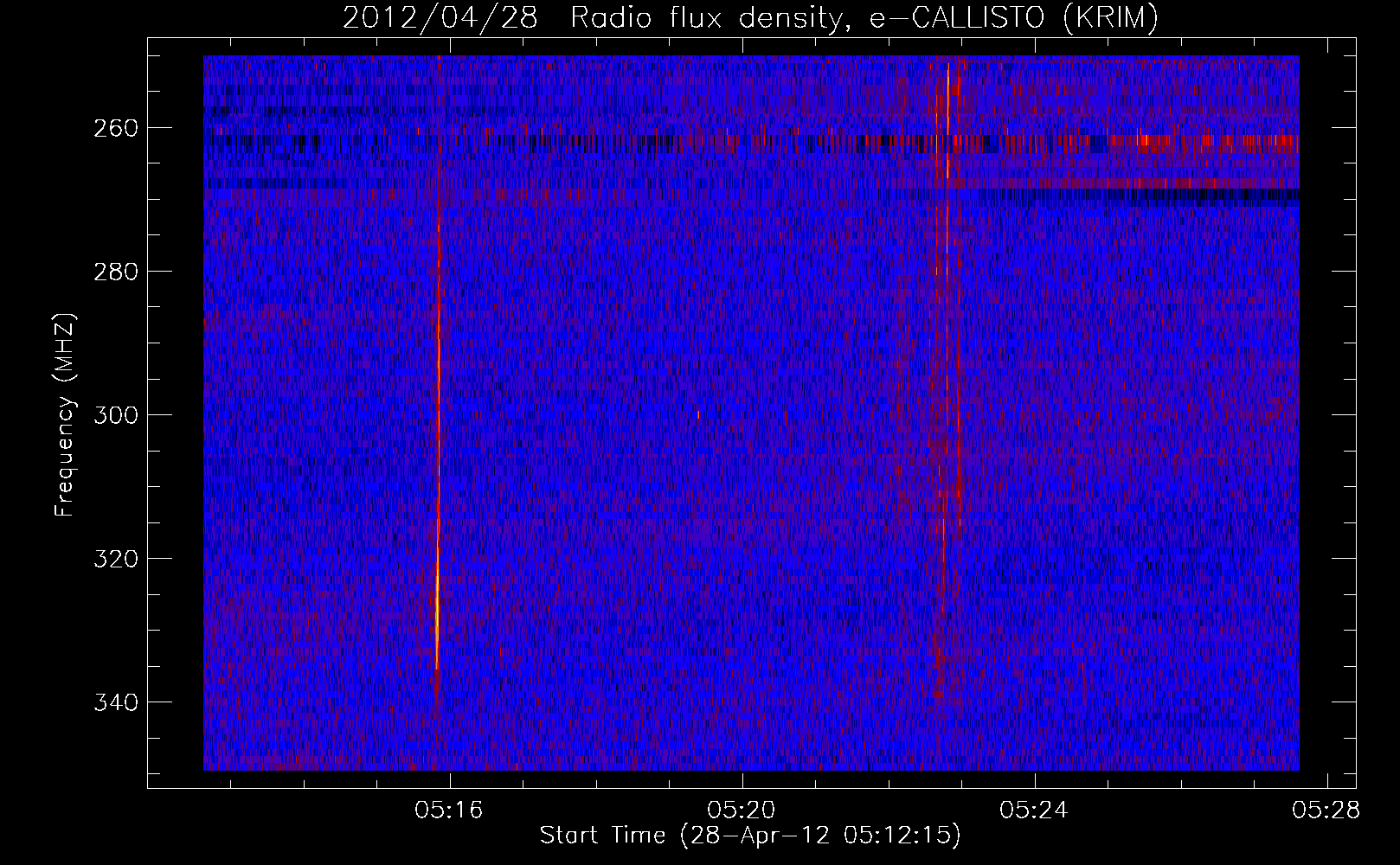The image size is (1400, 865).
Task: Click the 05:28 time tick label
Action: pos(1326,811)
